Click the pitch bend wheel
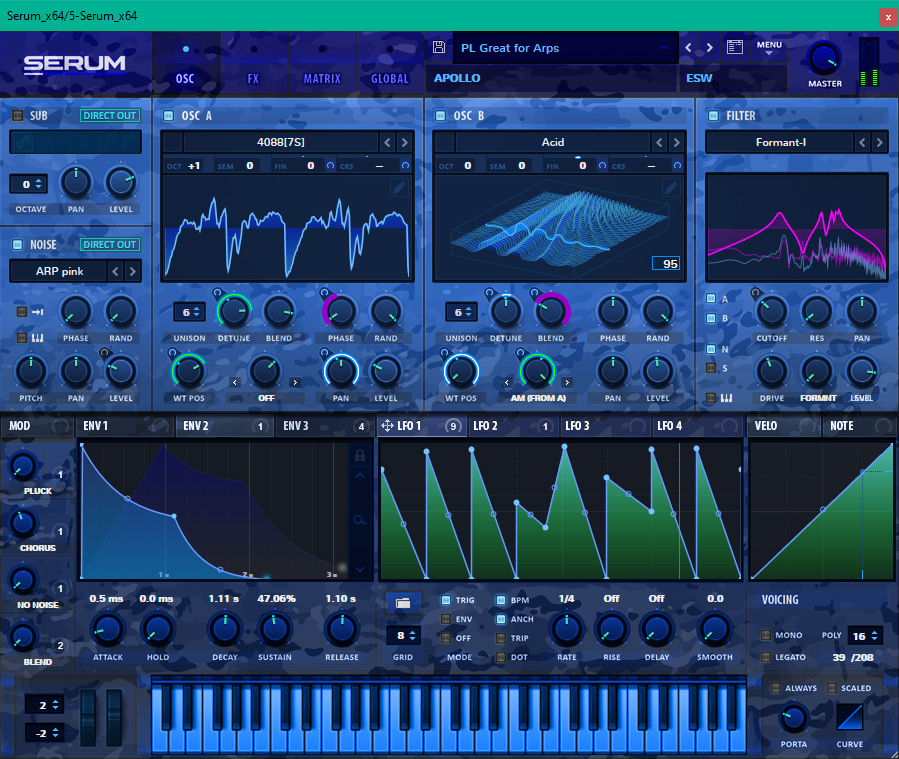 (x=88, y=717)
